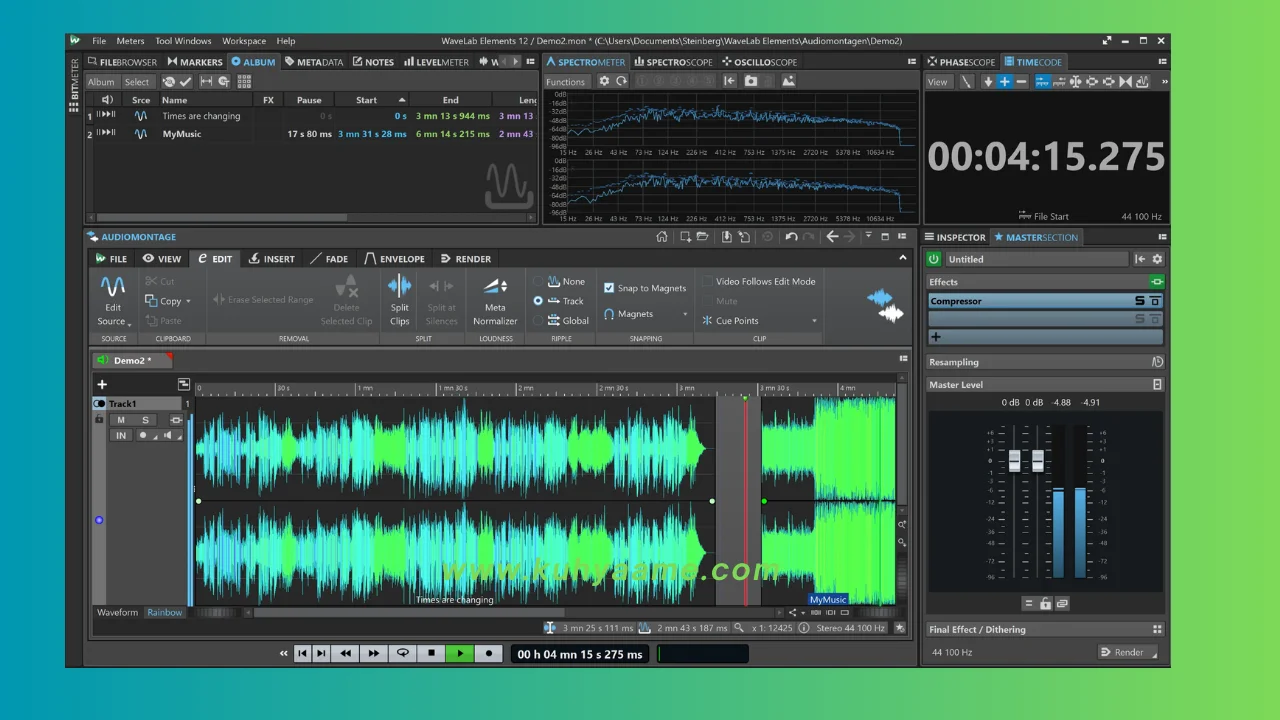
Task: Click the Render button in Master Section
Action: click(1127, 652)
